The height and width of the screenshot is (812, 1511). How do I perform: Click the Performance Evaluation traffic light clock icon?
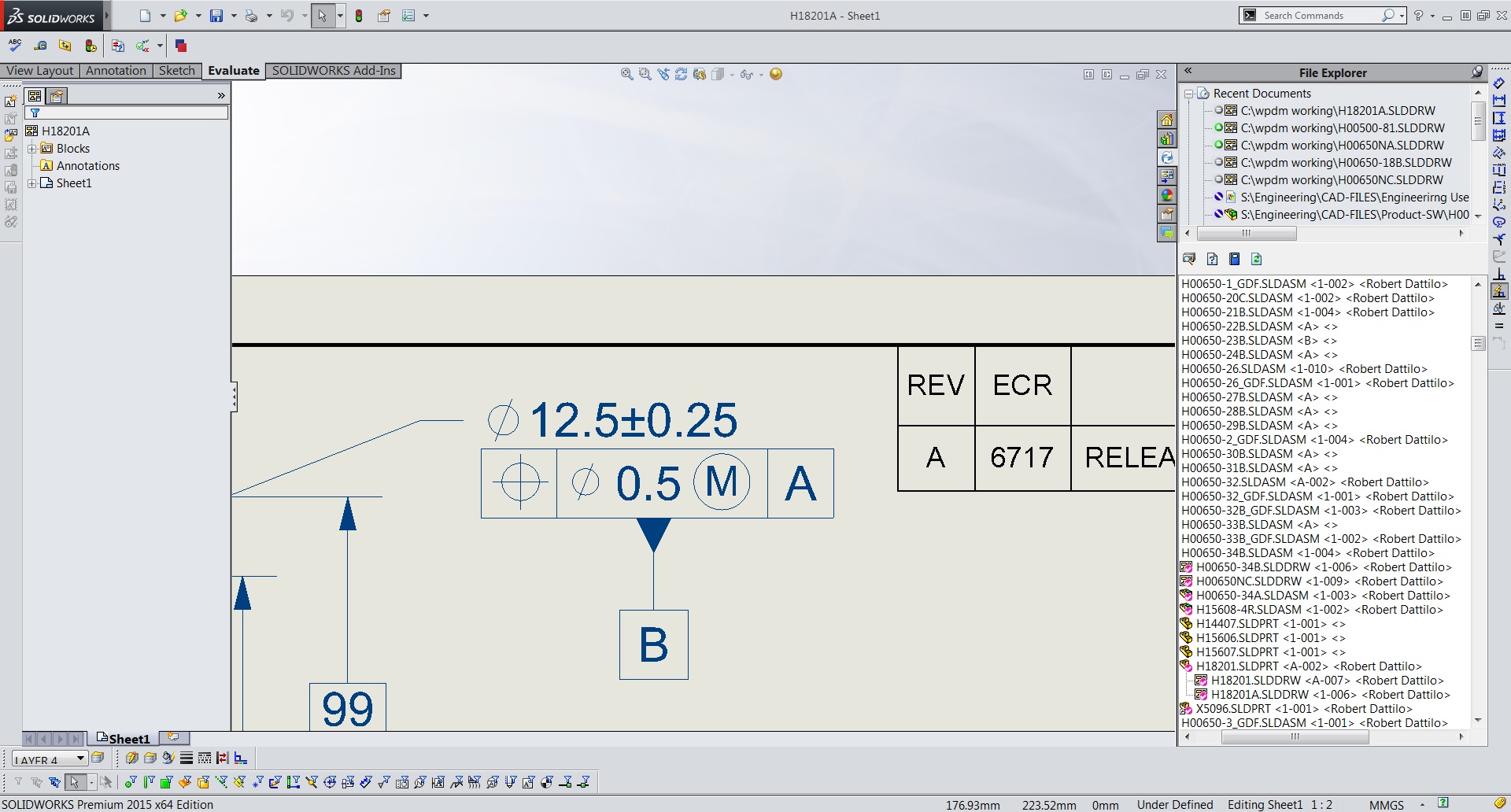coord(91,46)
